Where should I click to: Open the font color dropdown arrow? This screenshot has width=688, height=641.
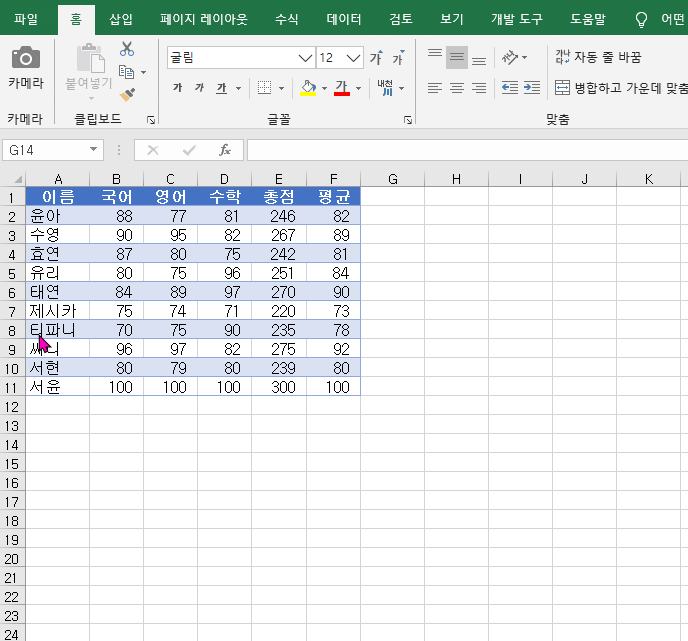[x=358, y=88]
